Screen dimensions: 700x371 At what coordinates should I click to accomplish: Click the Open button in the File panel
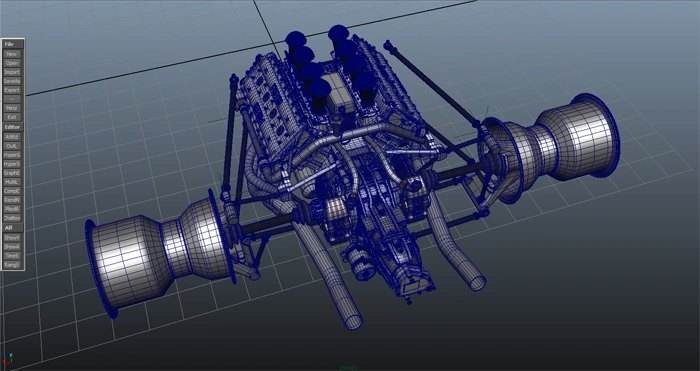click(x=12, y=63)
